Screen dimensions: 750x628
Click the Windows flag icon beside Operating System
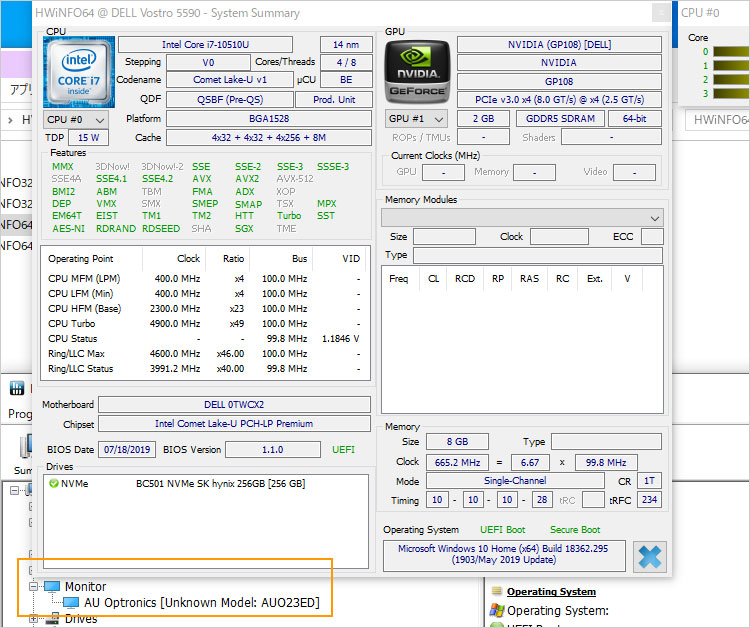(x=496, y=610)
